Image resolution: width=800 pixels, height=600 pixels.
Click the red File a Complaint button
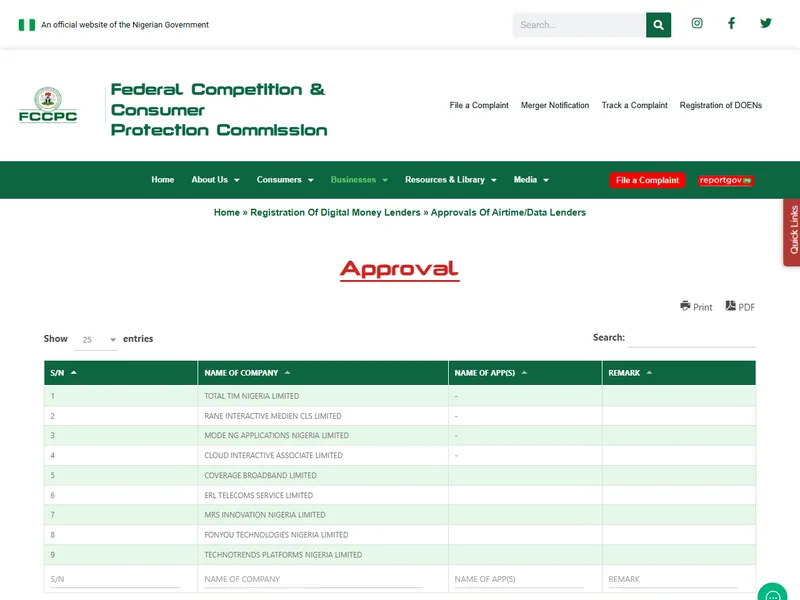(x=647, y=180)
